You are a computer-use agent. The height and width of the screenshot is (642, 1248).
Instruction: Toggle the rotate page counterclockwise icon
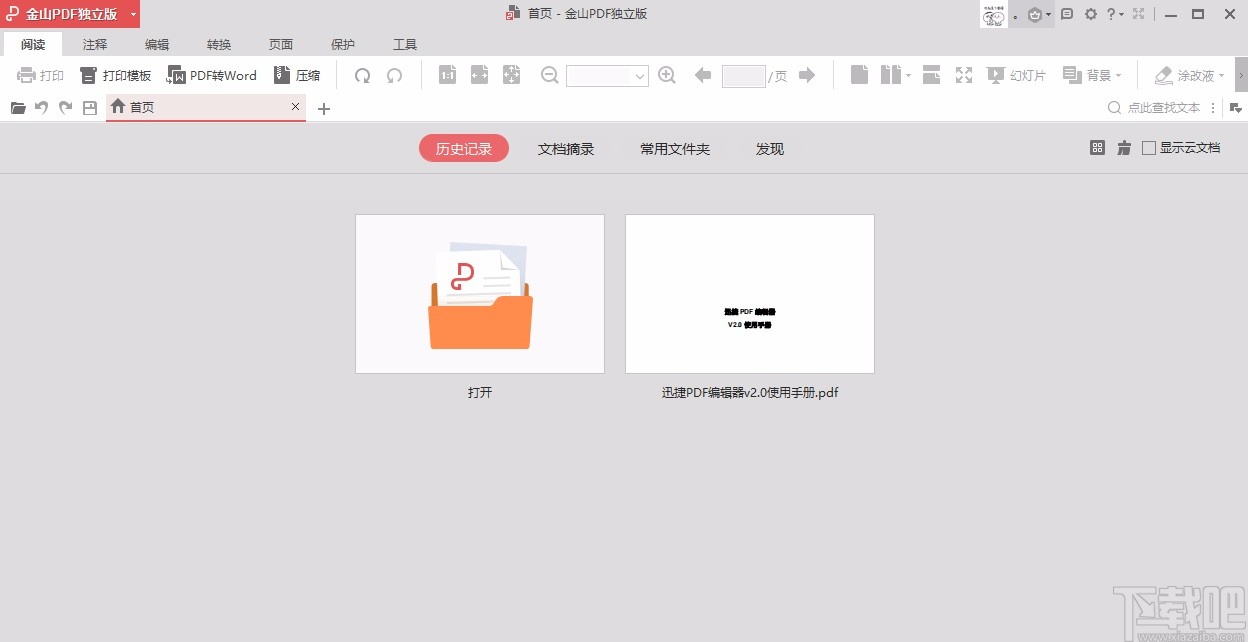pos(394,75)
